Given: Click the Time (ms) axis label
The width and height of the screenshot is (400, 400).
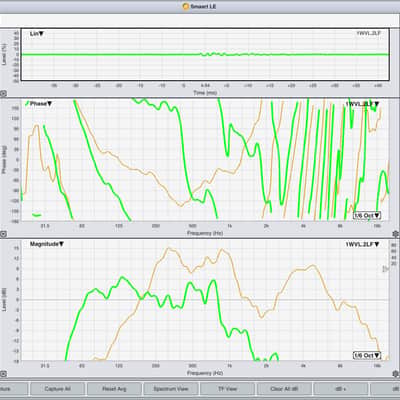Looking at the screenshot, I should click(x=205, y=93).
